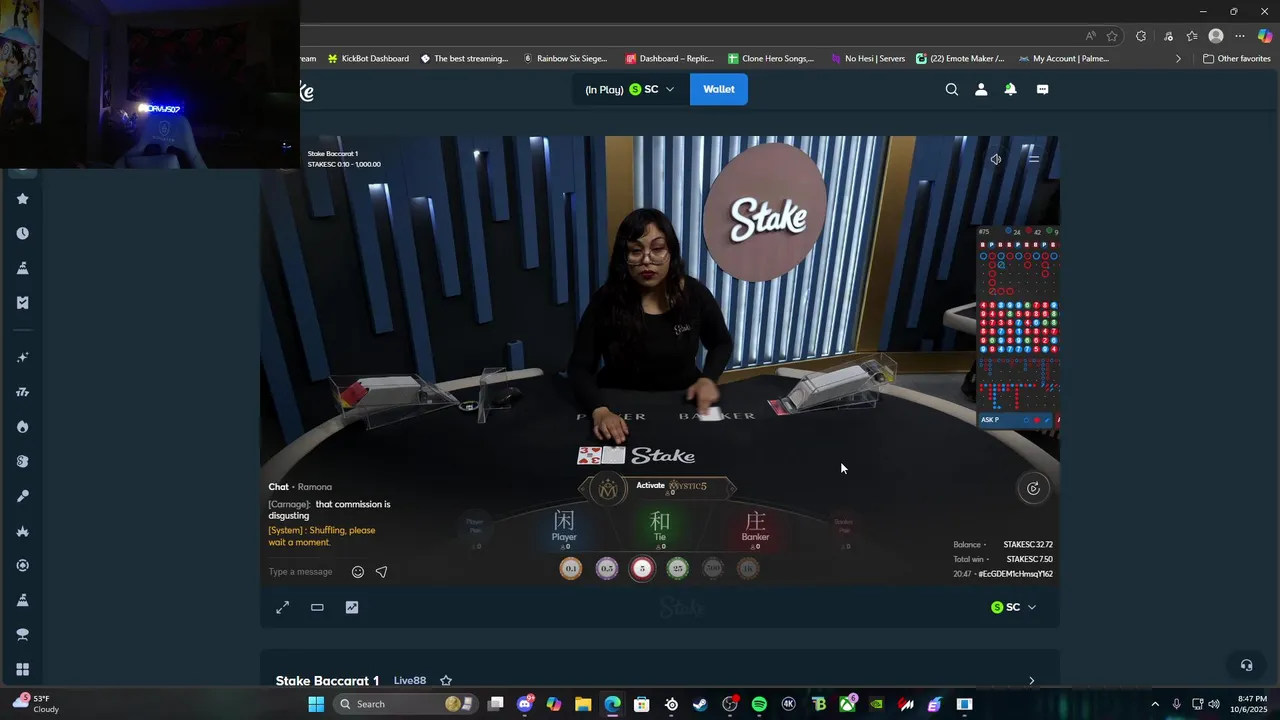Open Favourites star in Stake sidebar

(22, 199)
